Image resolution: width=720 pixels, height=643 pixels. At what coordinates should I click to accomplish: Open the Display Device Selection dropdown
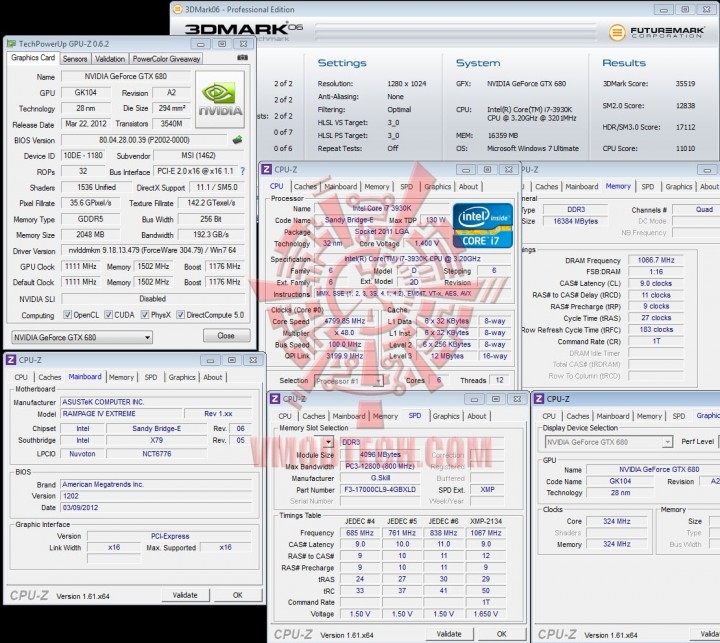[x=609, y=442]
